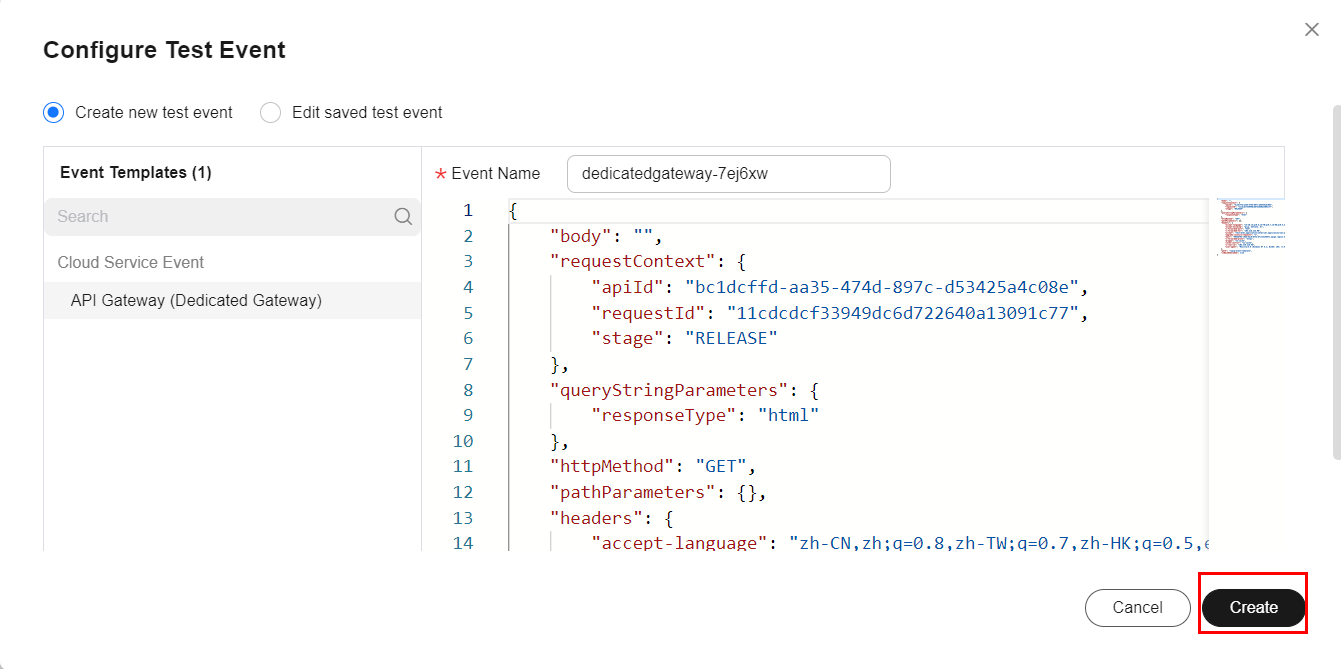Close the Configure Test Event dialog

coord(1311,30)
